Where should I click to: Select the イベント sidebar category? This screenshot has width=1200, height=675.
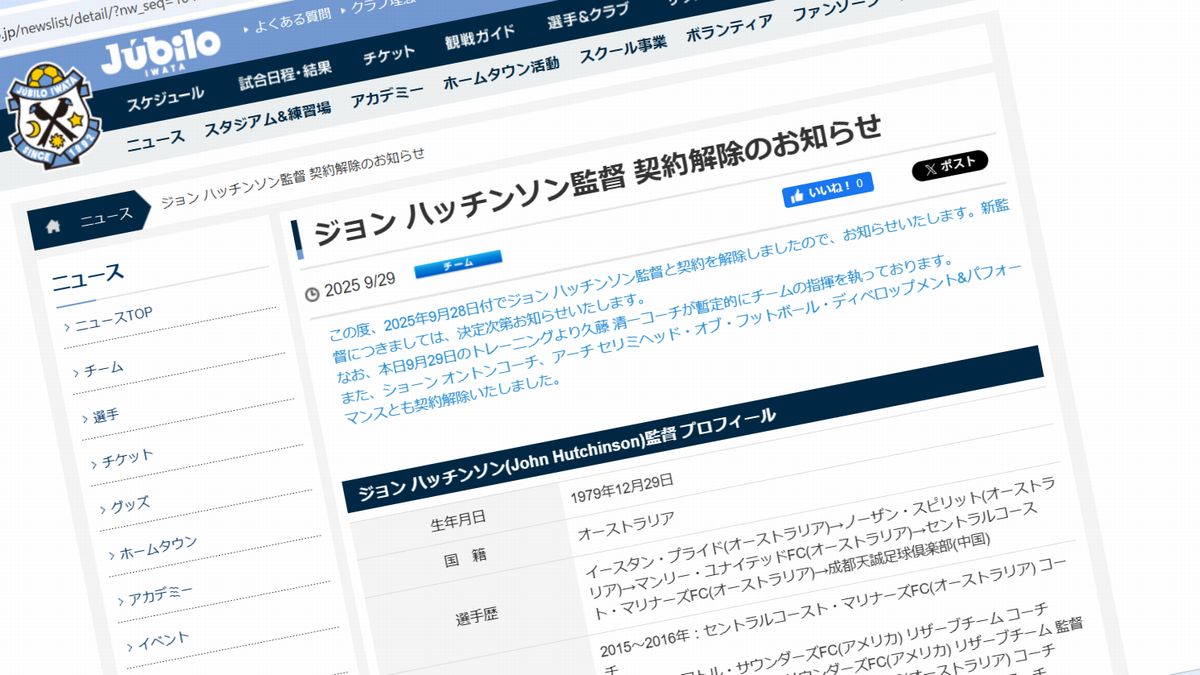click(x=161, y=640)
